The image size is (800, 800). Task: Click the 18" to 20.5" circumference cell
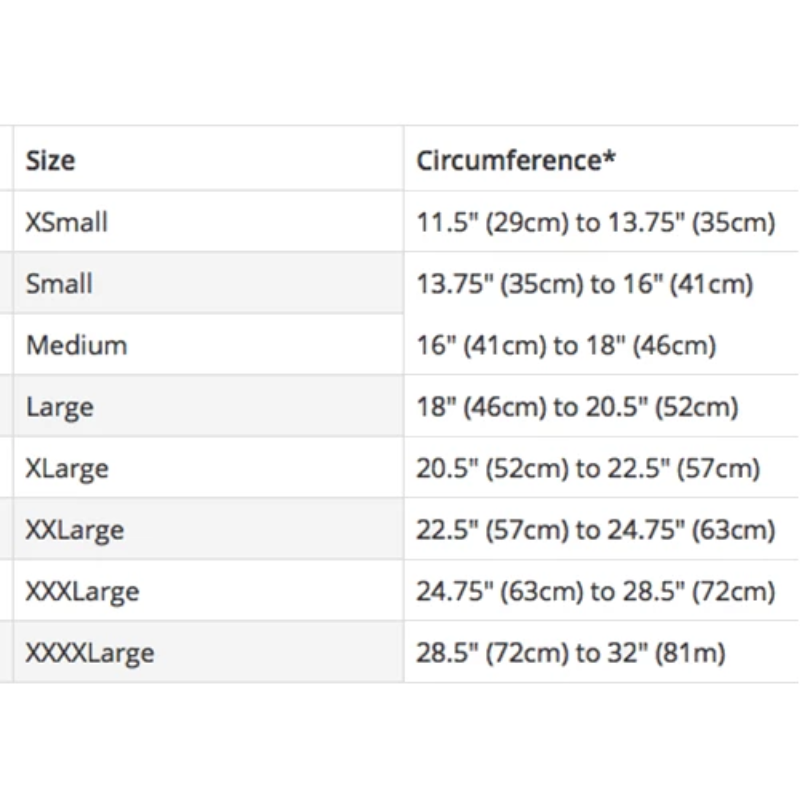[577, 407]
